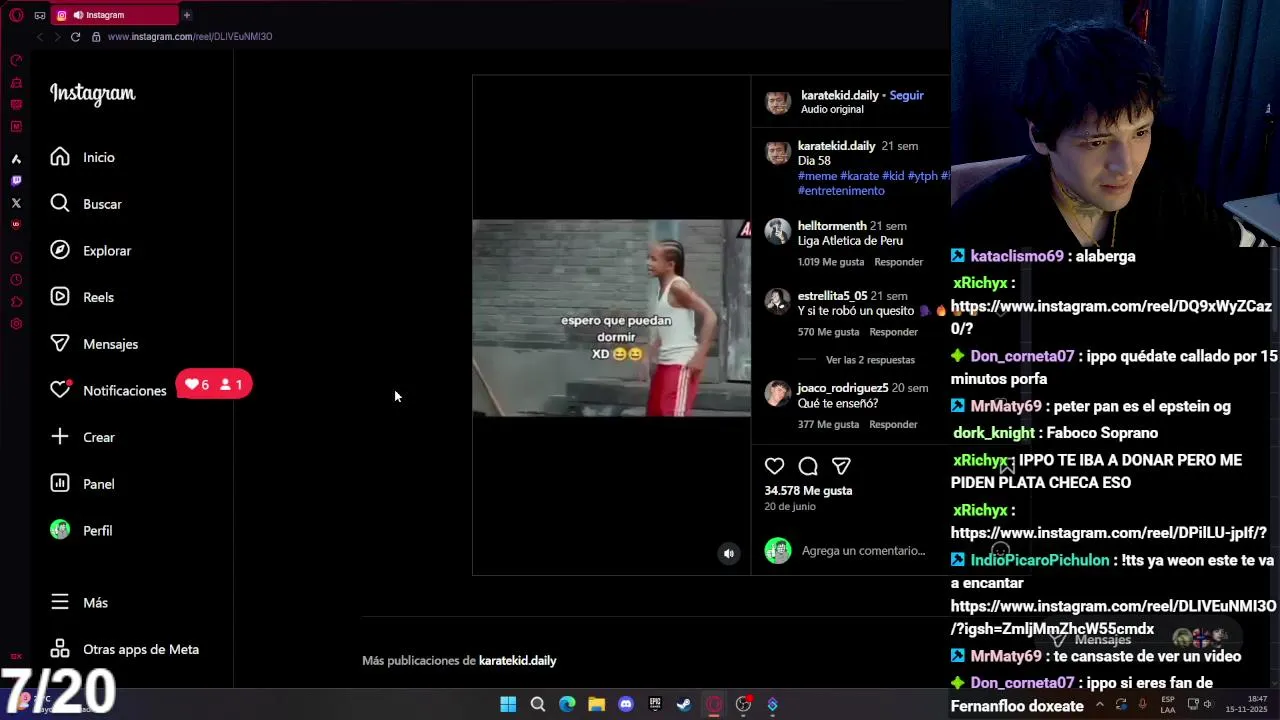This screenshot has height=720, width=1280.
Task: Open Otras apps de Meta
Action: pos(125,649)
